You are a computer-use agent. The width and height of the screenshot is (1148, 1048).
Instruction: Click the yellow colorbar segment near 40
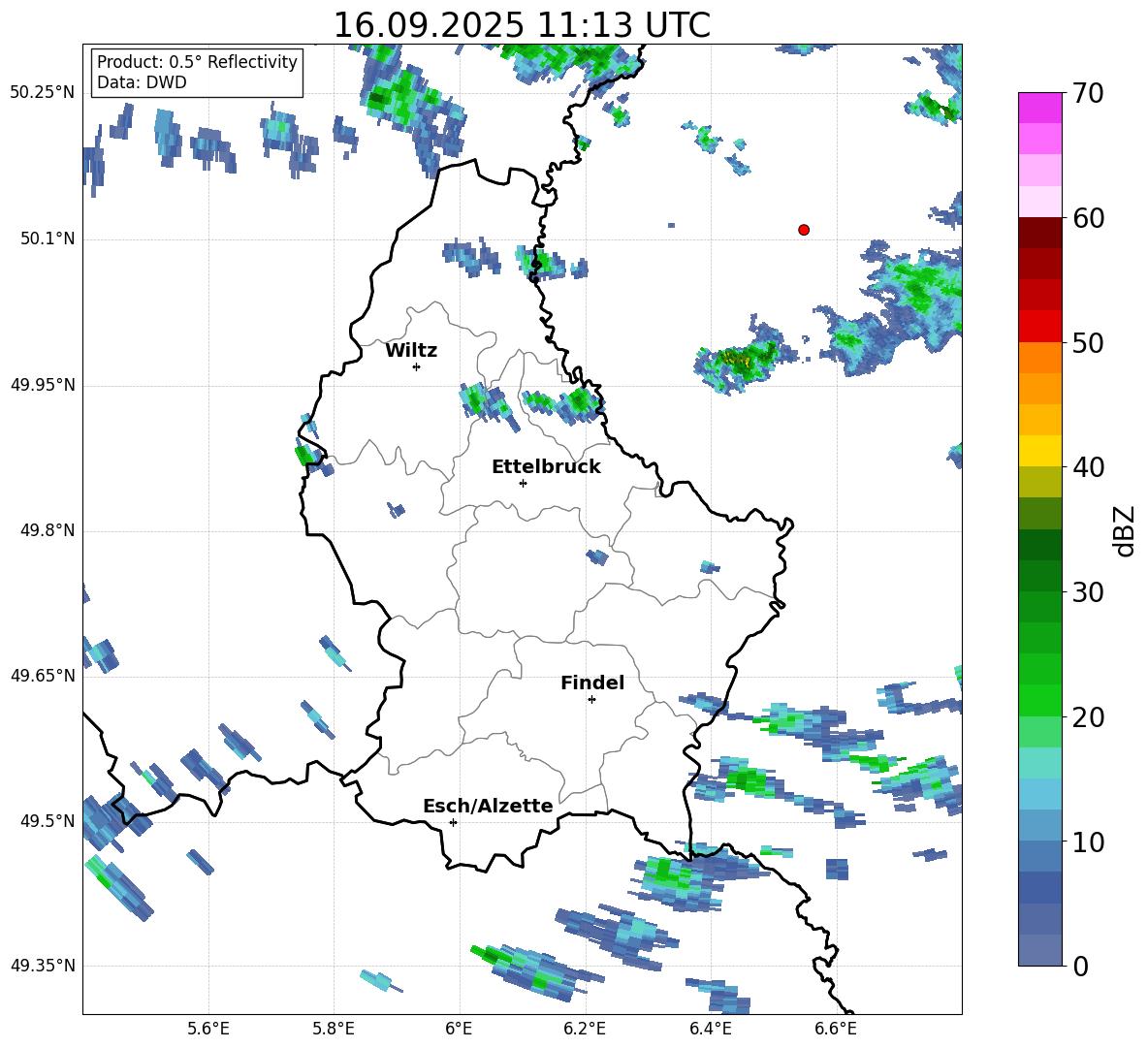pyautogui.click(x=1039, y=451)
